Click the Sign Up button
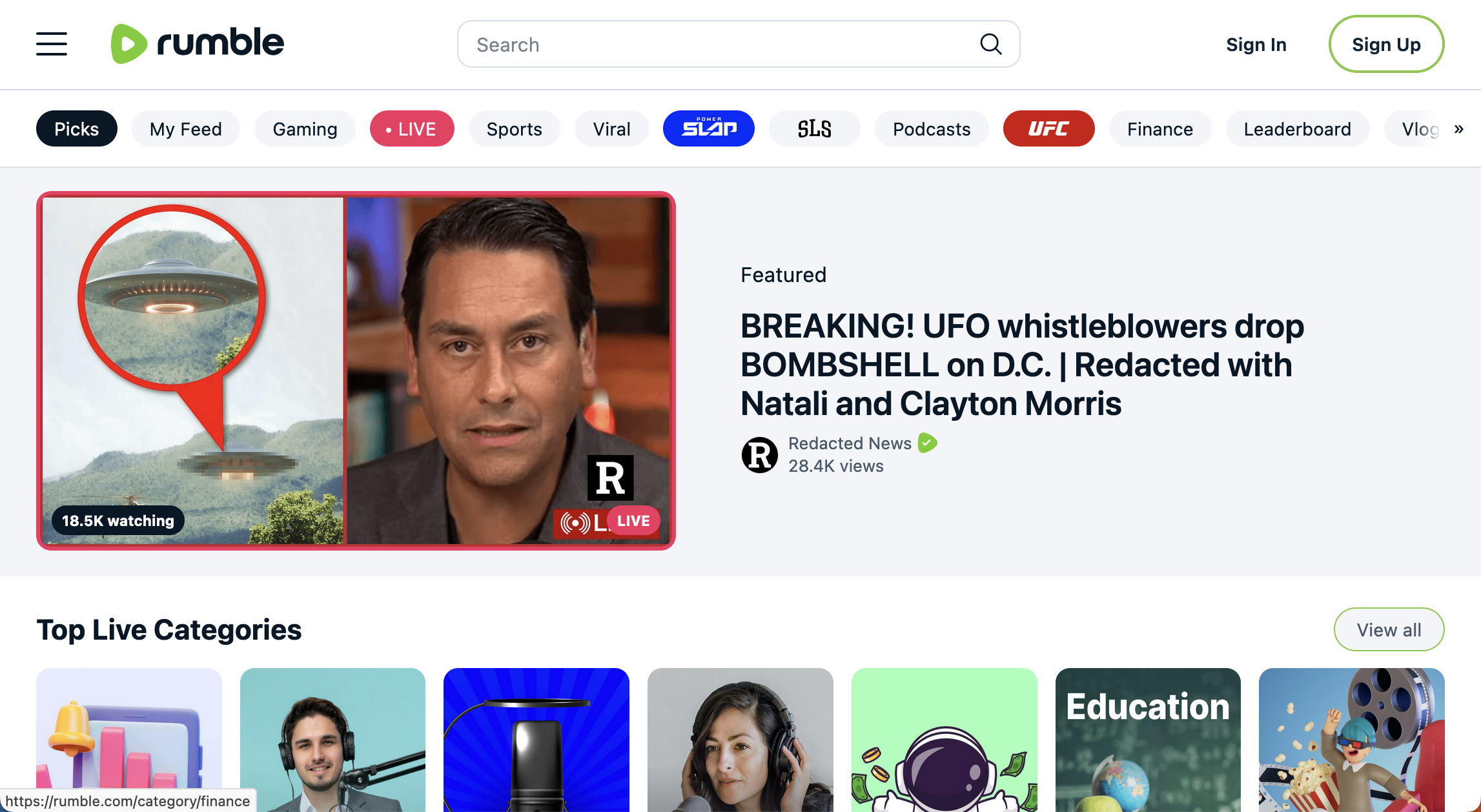 (1386, 44)
